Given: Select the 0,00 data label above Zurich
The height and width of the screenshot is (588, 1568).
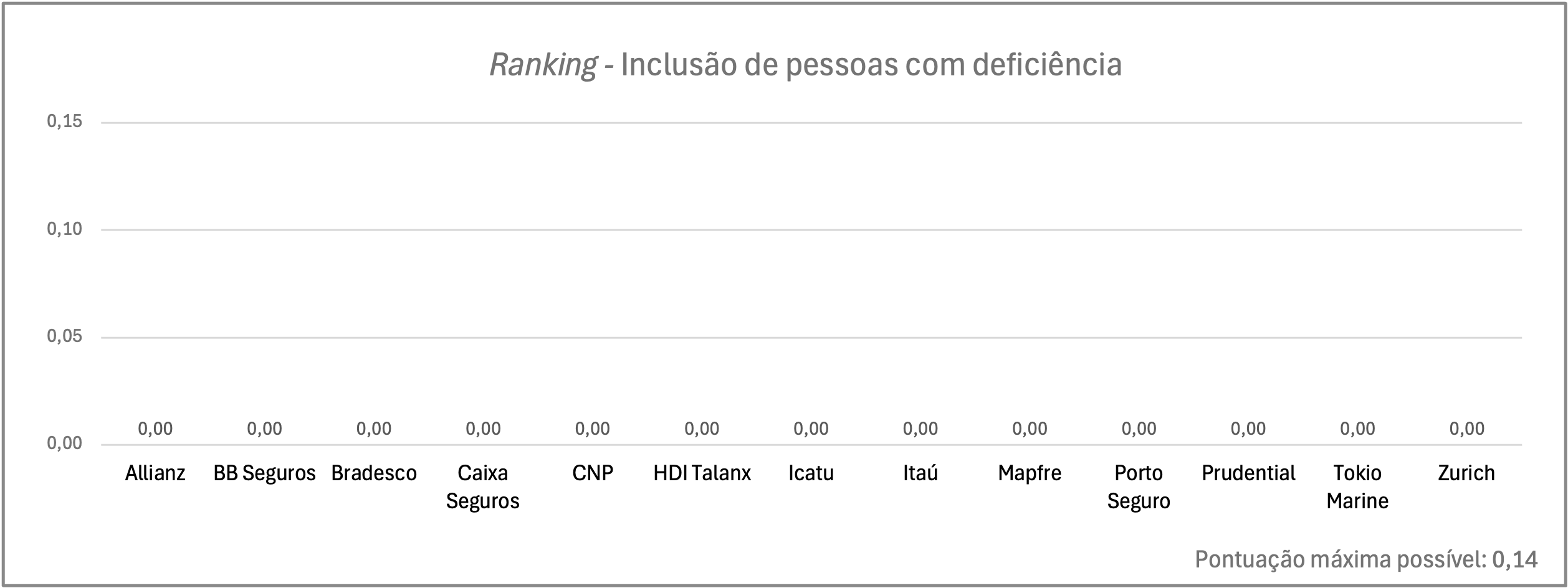Looking at the screenshot, I should click(1467, 429).
